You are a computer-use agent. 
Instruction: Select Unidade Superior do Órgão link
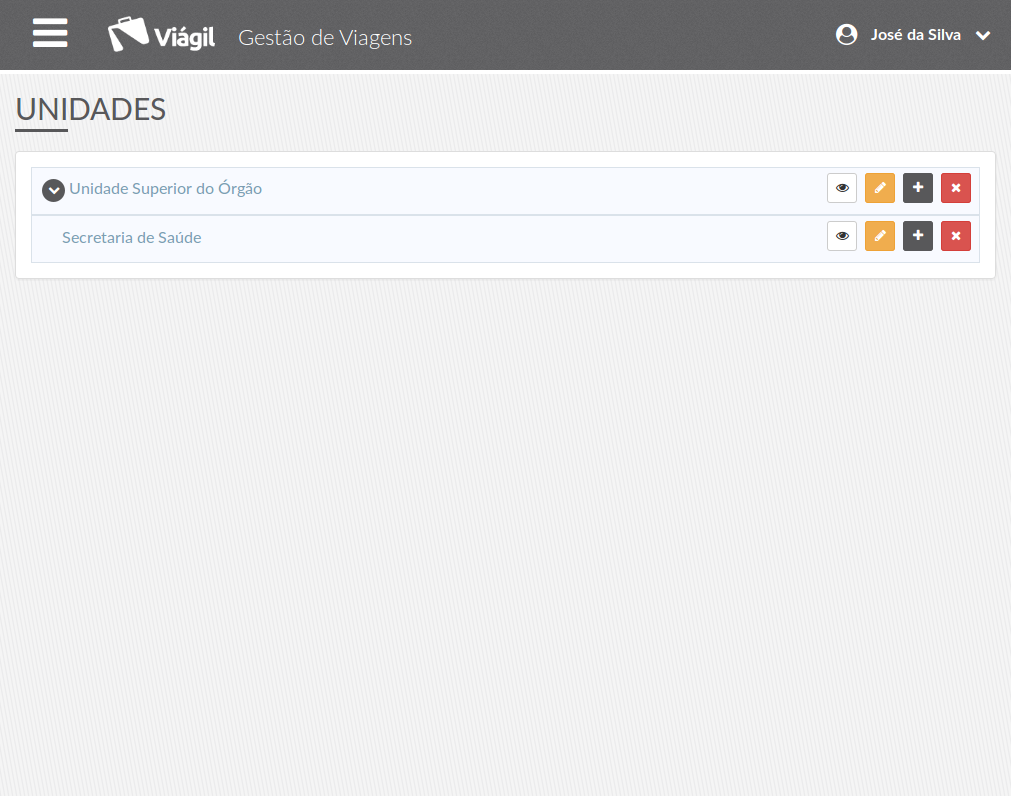point(166,189)
